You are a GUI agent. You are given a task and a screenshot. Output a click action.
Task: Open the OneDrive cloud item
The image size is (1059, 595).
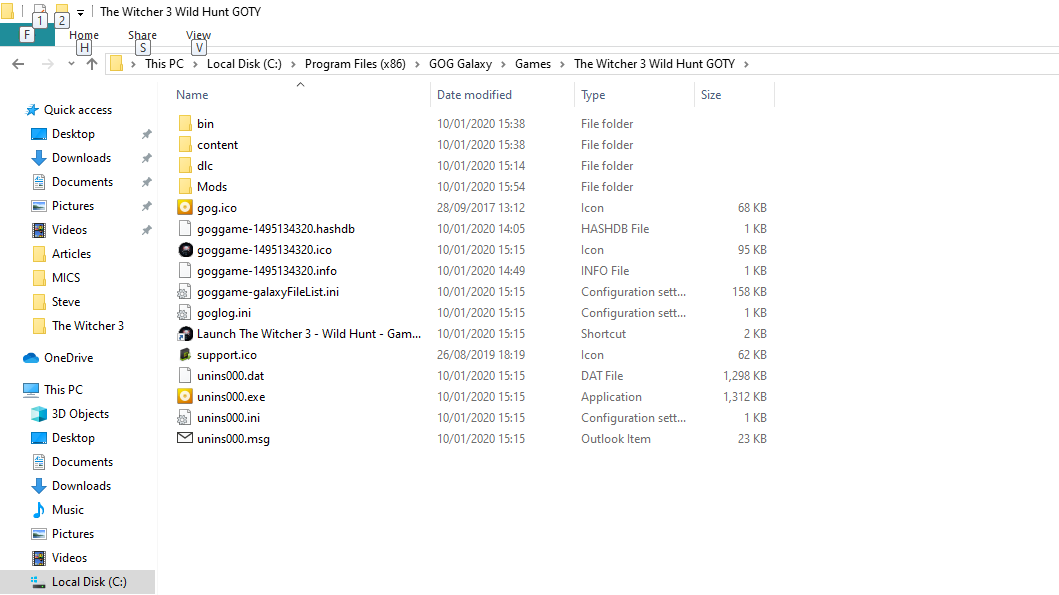tap(58, 358)
